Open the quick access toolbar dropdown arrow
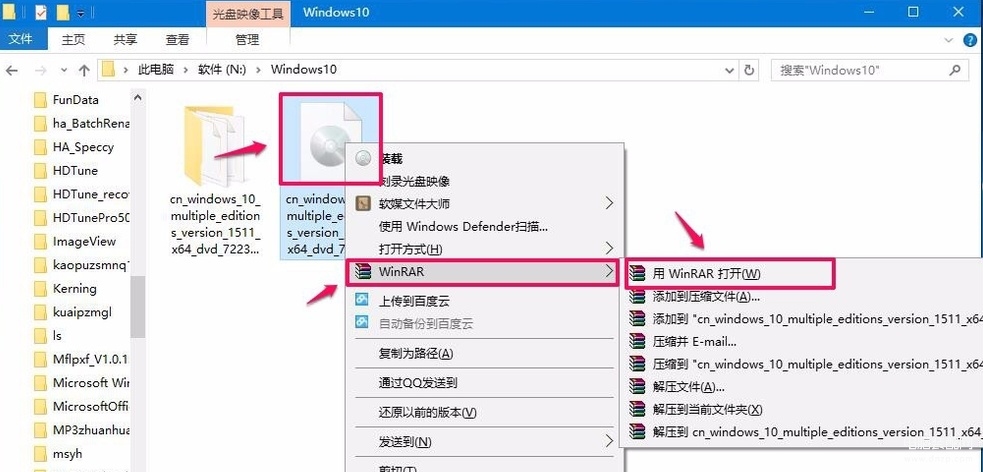Image resolution: width=983 pixels, height=472 pixels. (81, 13)
